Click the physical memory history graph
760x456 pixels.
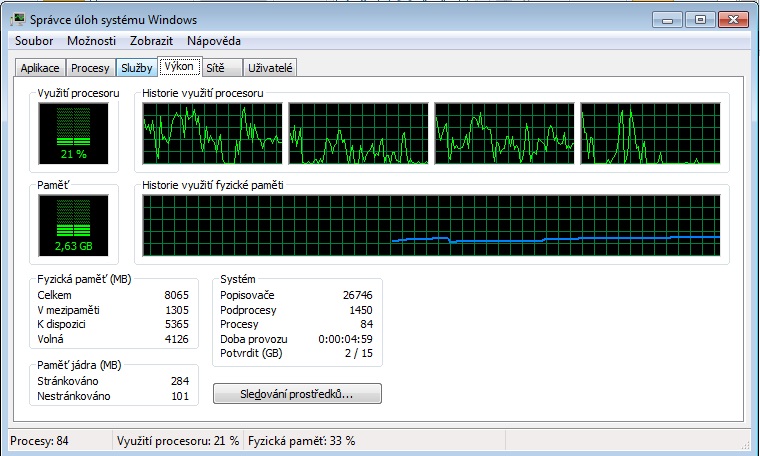431,224
